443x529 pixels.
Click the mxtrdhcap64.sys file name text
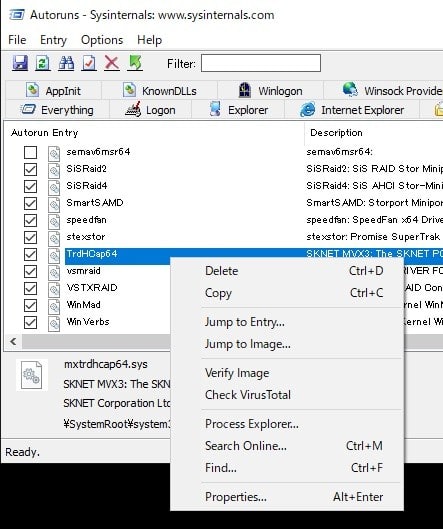click(x=106, y=364)
